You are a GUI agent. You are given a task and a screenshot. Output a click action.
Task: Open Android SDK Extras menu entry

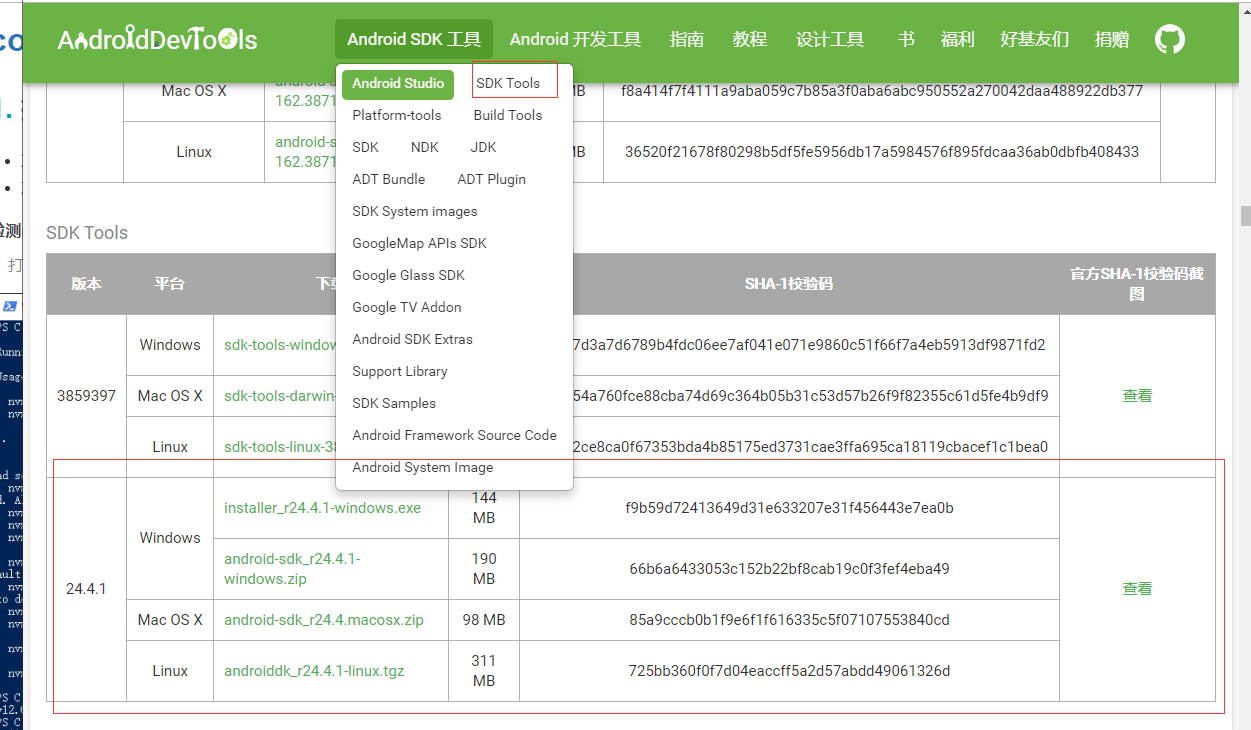pos(413,340)
